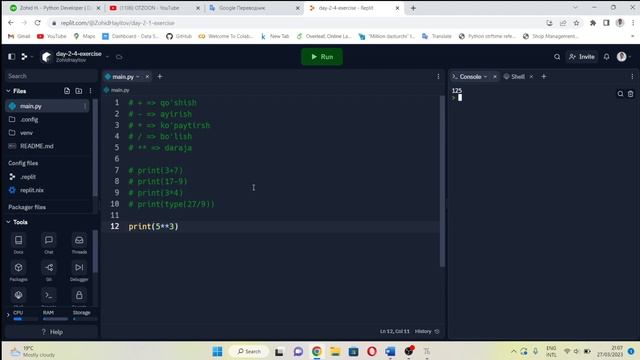The image size is (640, 360).
Task: Close the Console tab
Action: 495,77
